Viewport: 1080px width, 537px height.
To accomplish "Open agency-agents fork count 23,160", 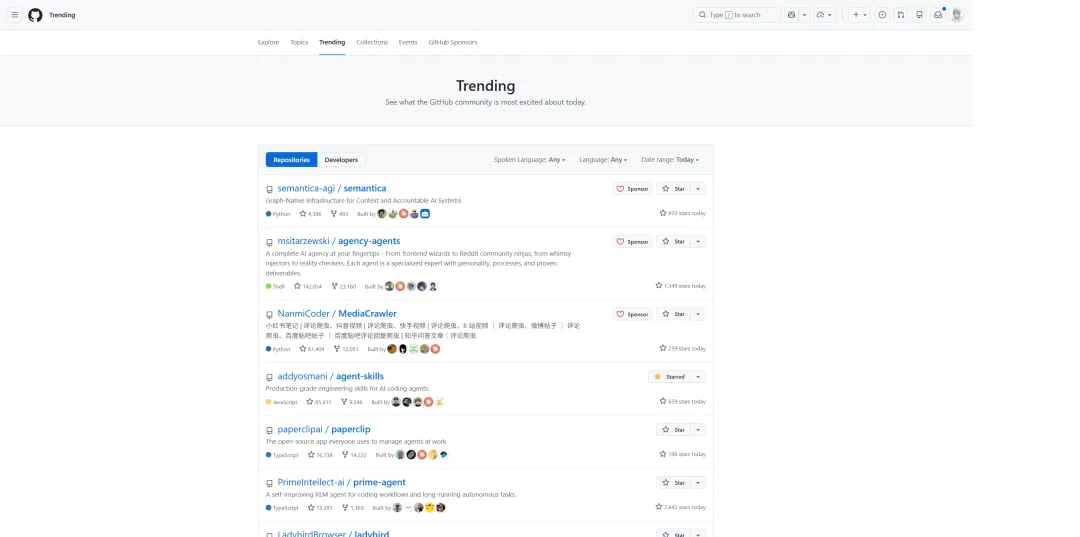I will [x=344, y=286].
